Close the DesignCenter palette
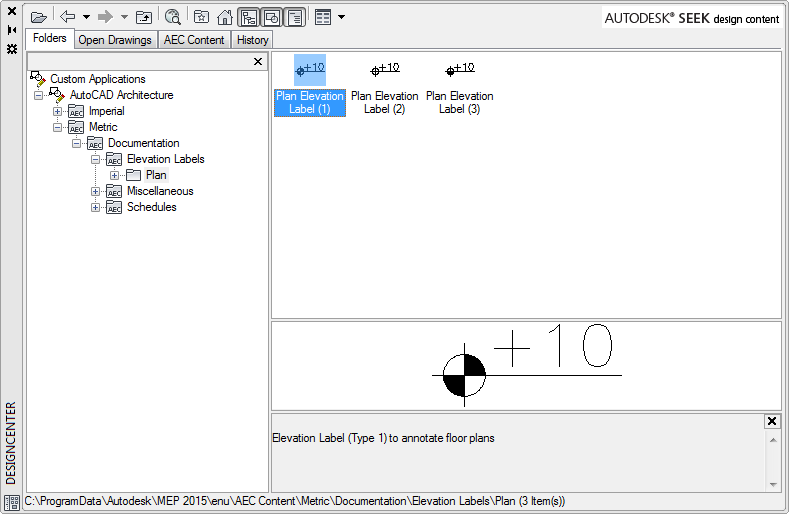Viewport: 789px width, 514px height. click(x=12, y=11)
